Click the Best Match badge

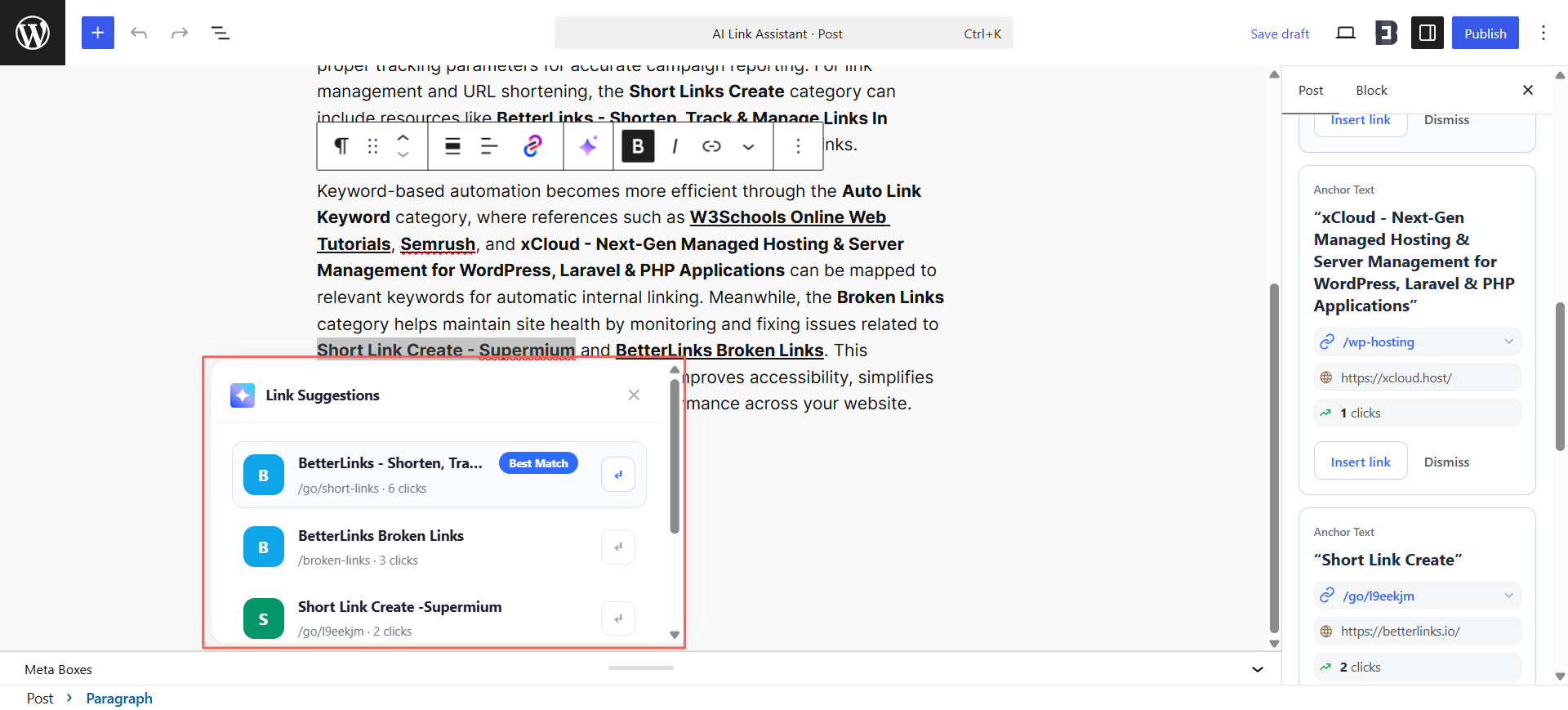(538, 463)
